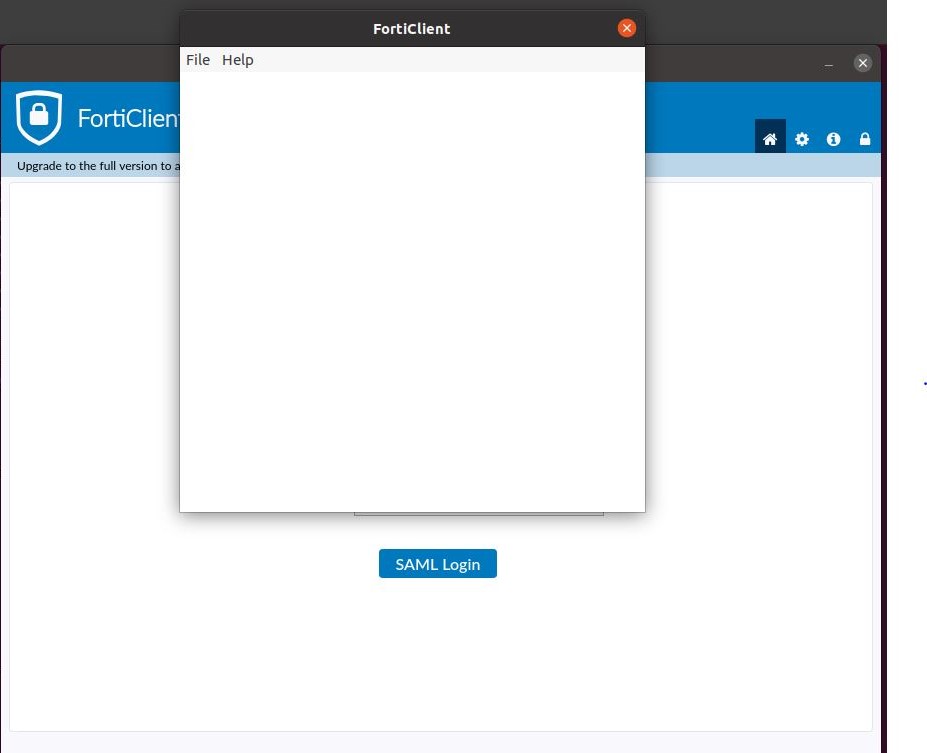Image resolution: width=927 pixels, height=753 pixels.
Task: Click the FortiClient brand text in blue header
Action: tap(130, 118)
